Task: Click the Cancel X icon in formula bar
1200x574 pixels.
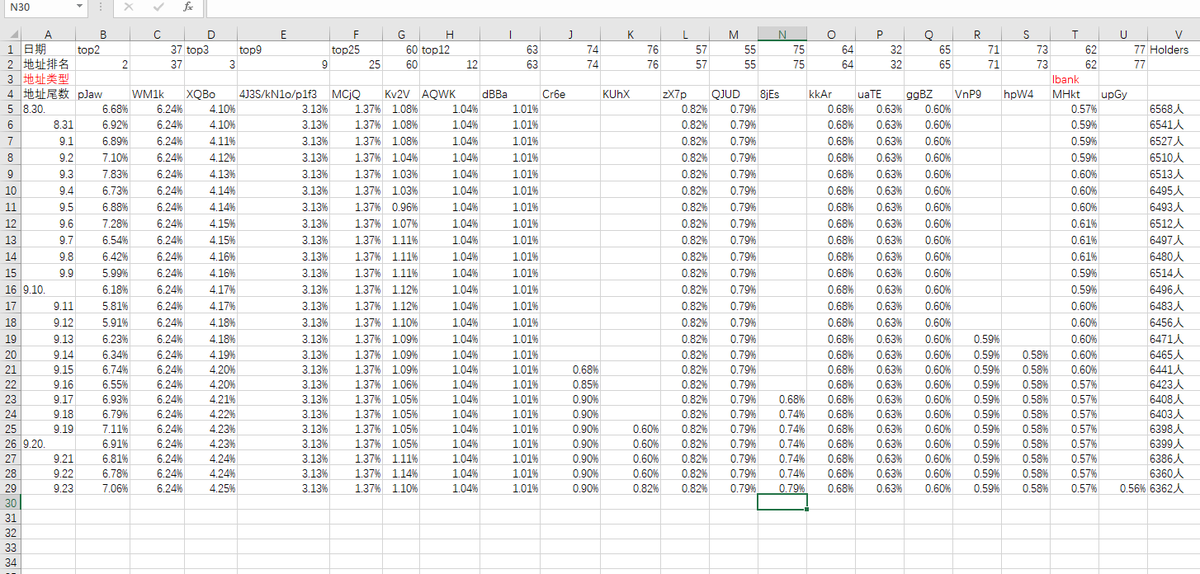Action: [130, 7]
